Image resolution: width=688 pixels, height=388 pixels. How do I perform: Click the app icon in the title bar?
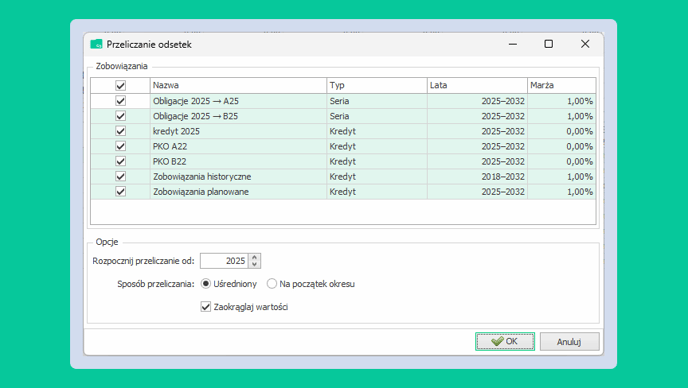(96, 44)
